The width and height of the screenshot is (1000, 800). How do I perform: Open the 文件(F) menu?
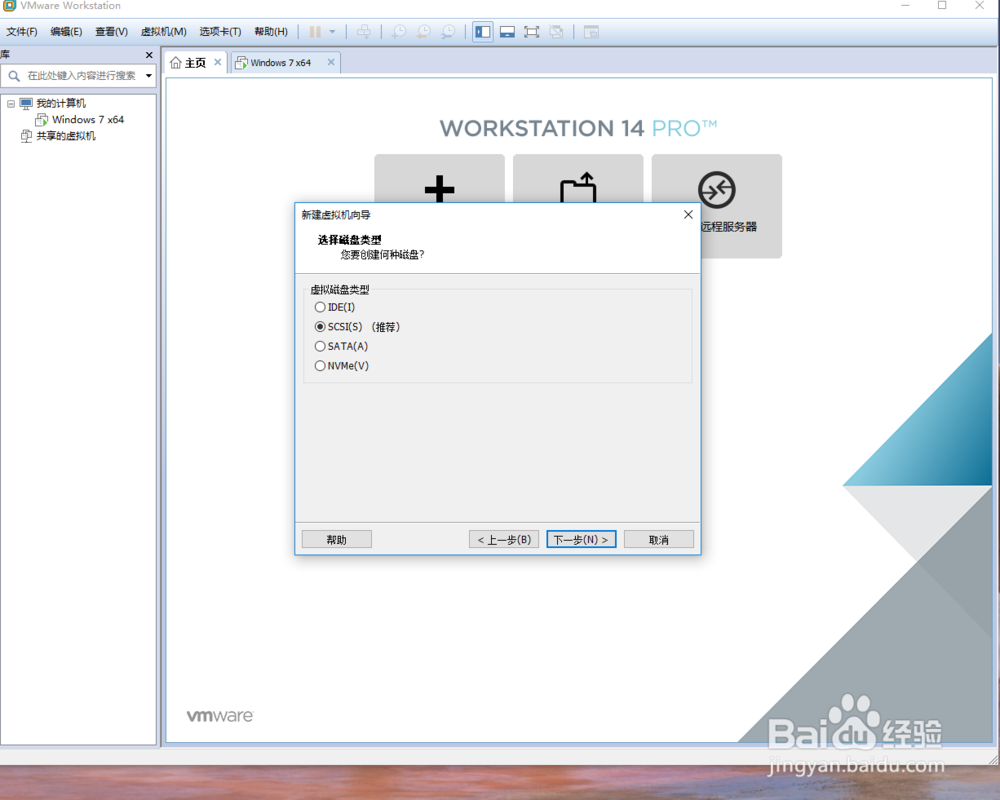[22, 32]
